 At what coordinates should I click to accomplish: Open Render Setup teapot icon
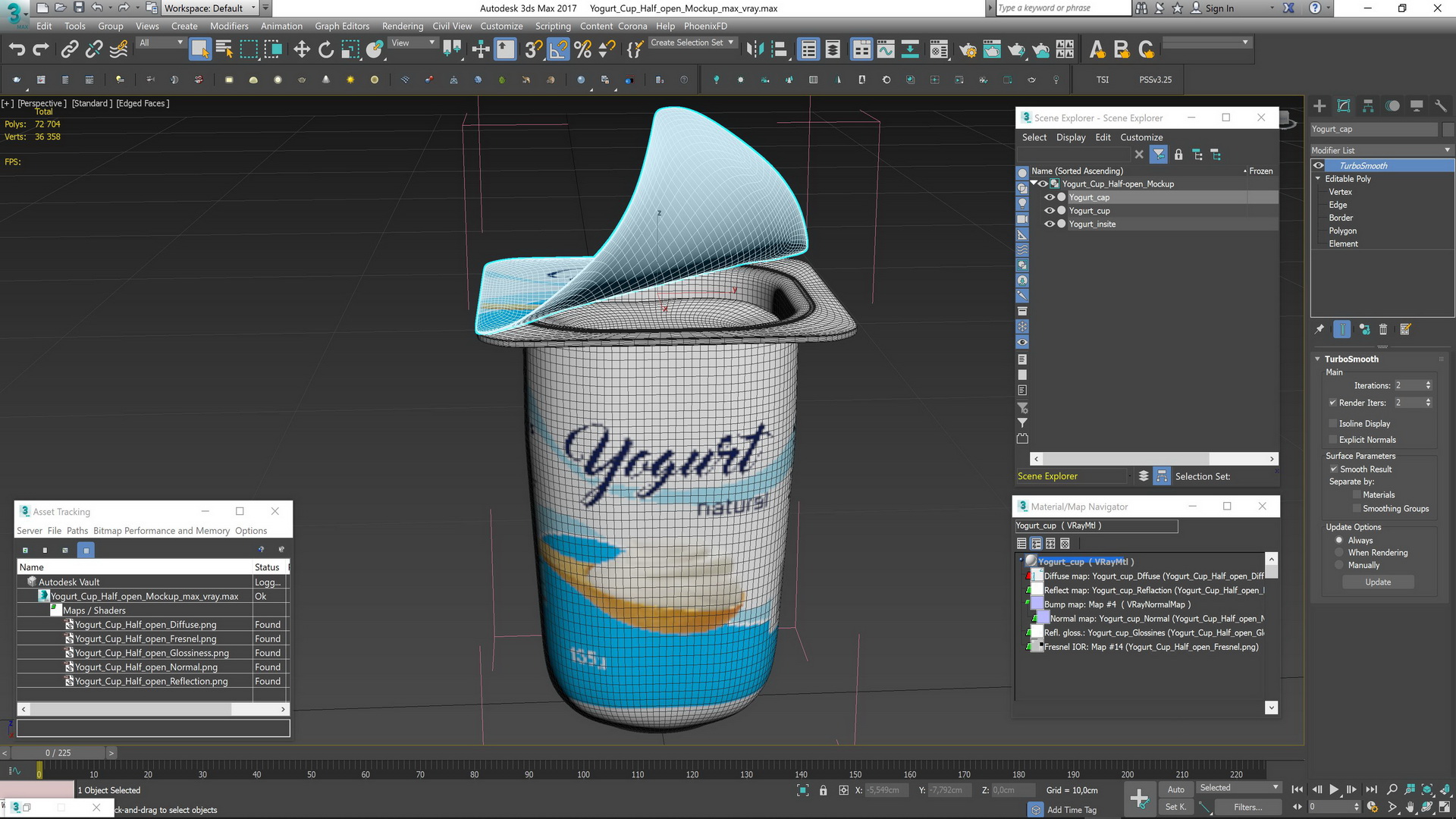tap(967, 50)
